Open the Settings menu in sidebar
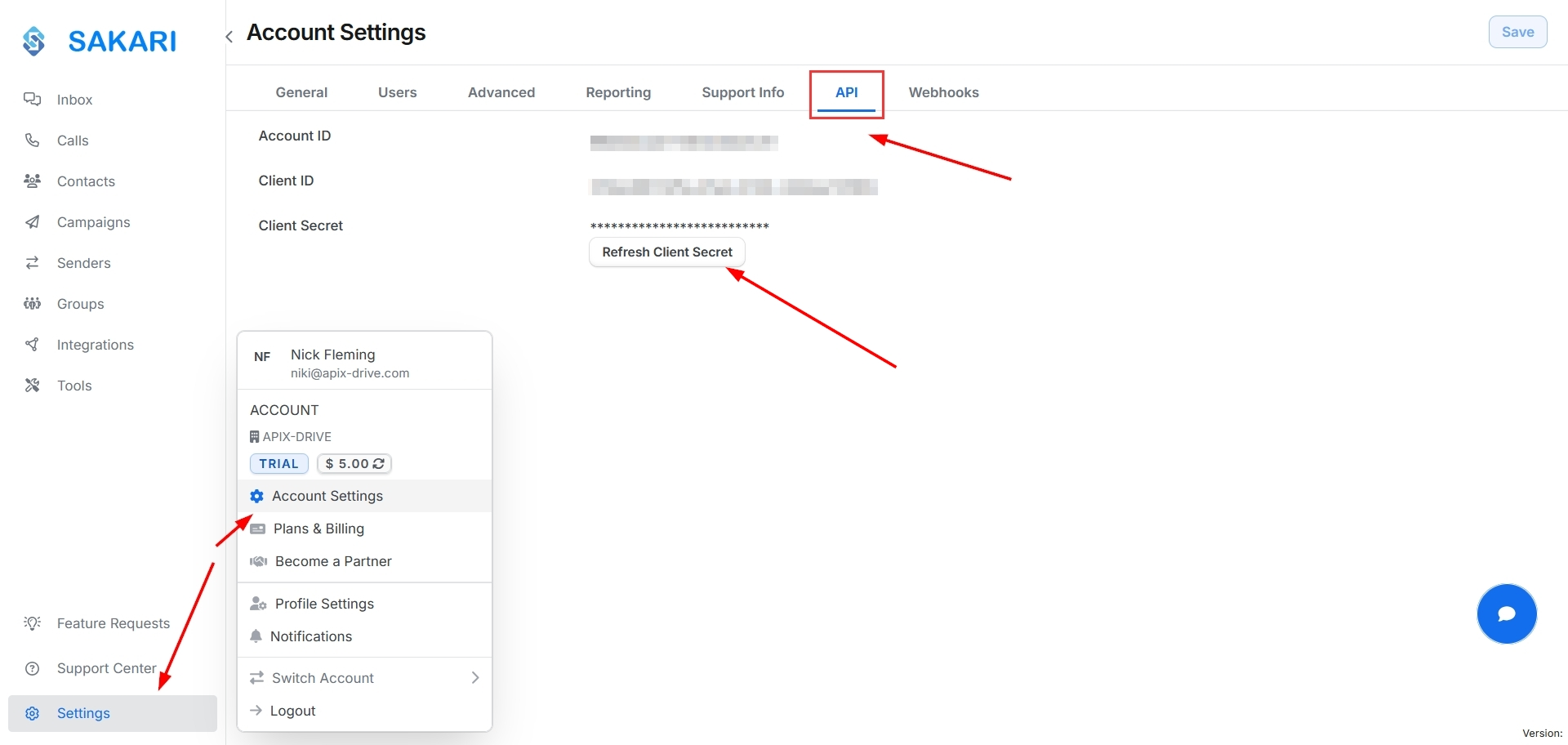Screen dimensions: 1568x745 83,713
